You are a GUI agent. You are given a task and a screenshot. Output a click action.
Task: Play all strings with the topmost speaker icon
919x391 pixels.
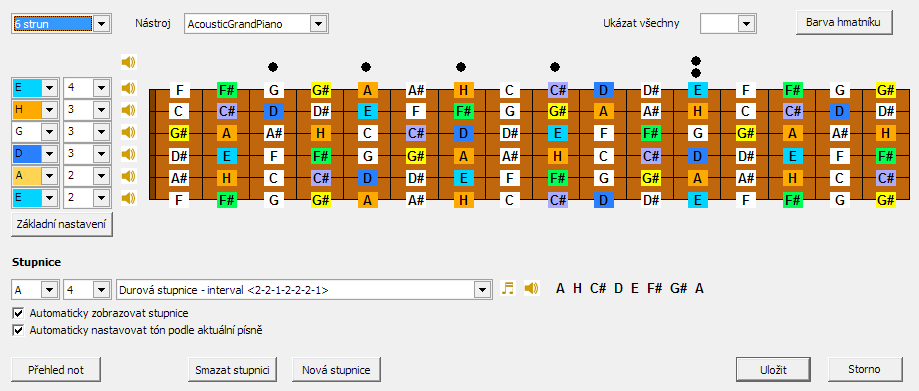(x=128, y=62)
